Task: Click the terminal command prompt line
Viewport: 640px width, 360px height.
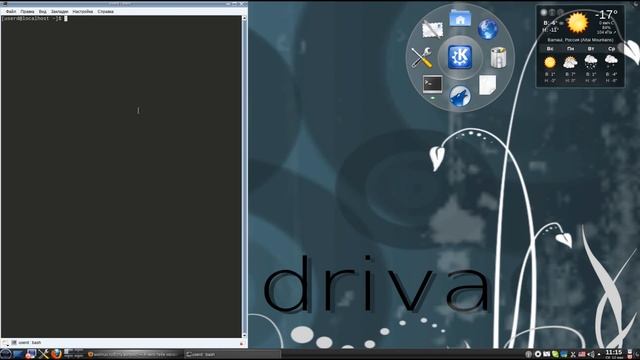Action: 34,19
